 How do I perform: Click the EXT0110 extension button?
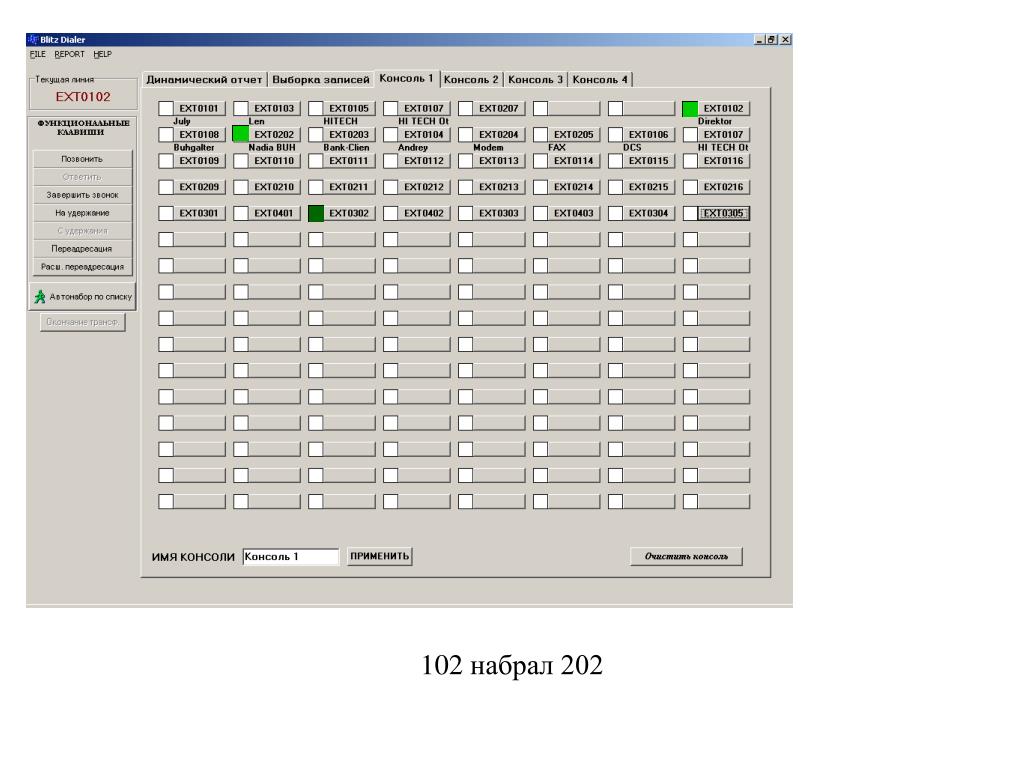274,161
